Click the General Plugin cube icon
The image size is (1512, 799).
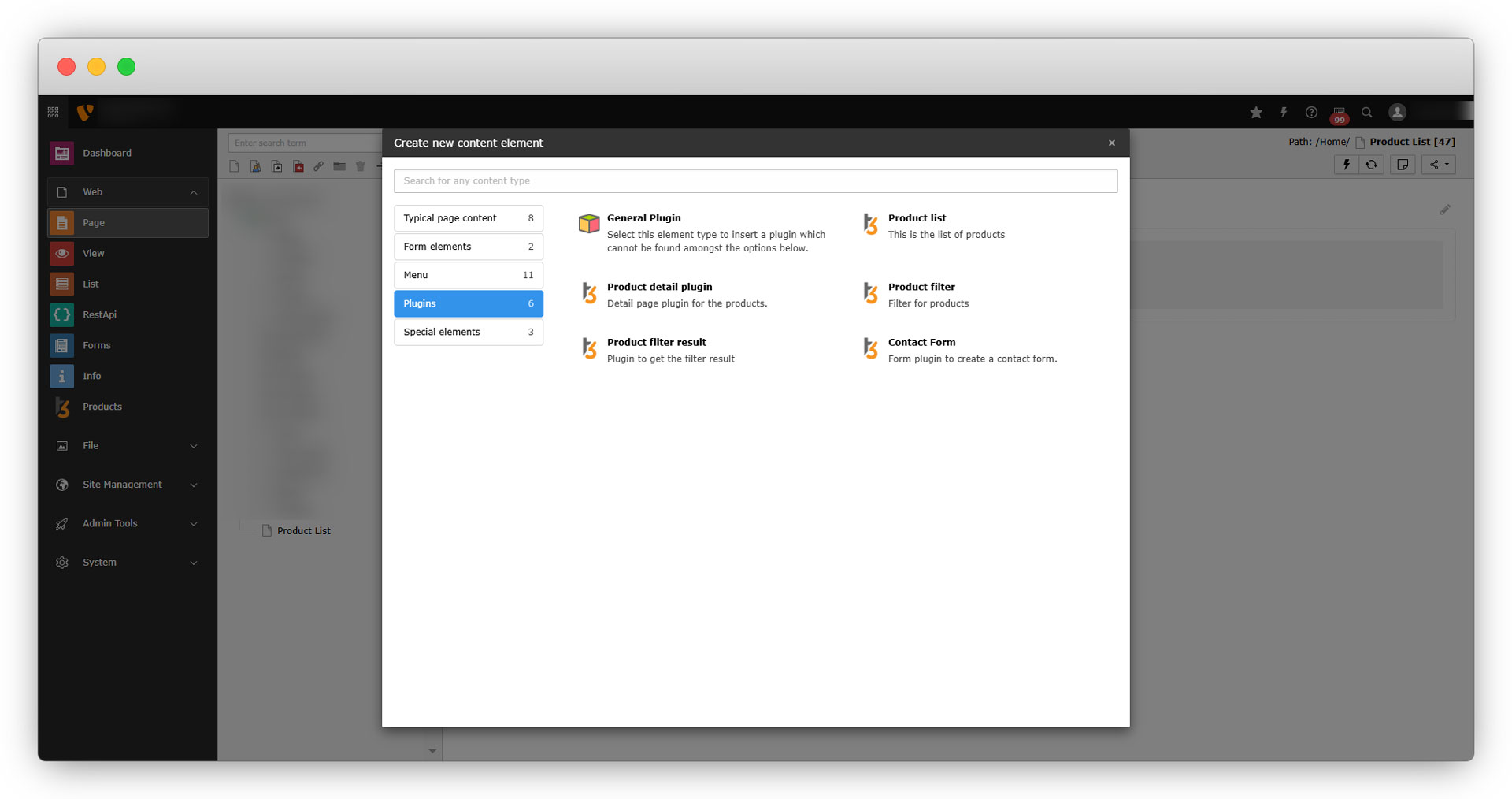pos(589,224)
